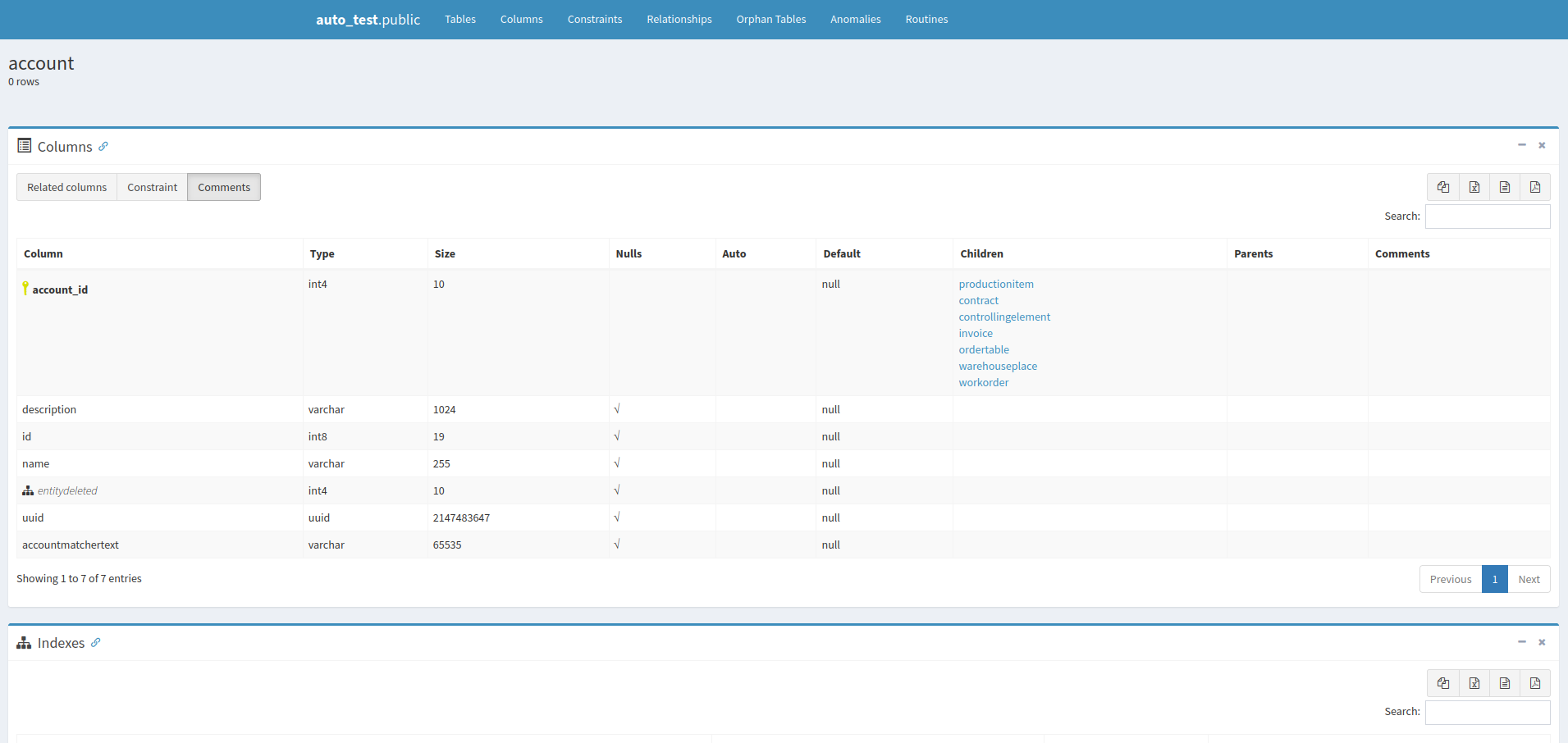Image resolution: width=1568 pixels, height=743 pixels.
Task: Toggle the Constraint column visibility button
Action: (152, 187)
